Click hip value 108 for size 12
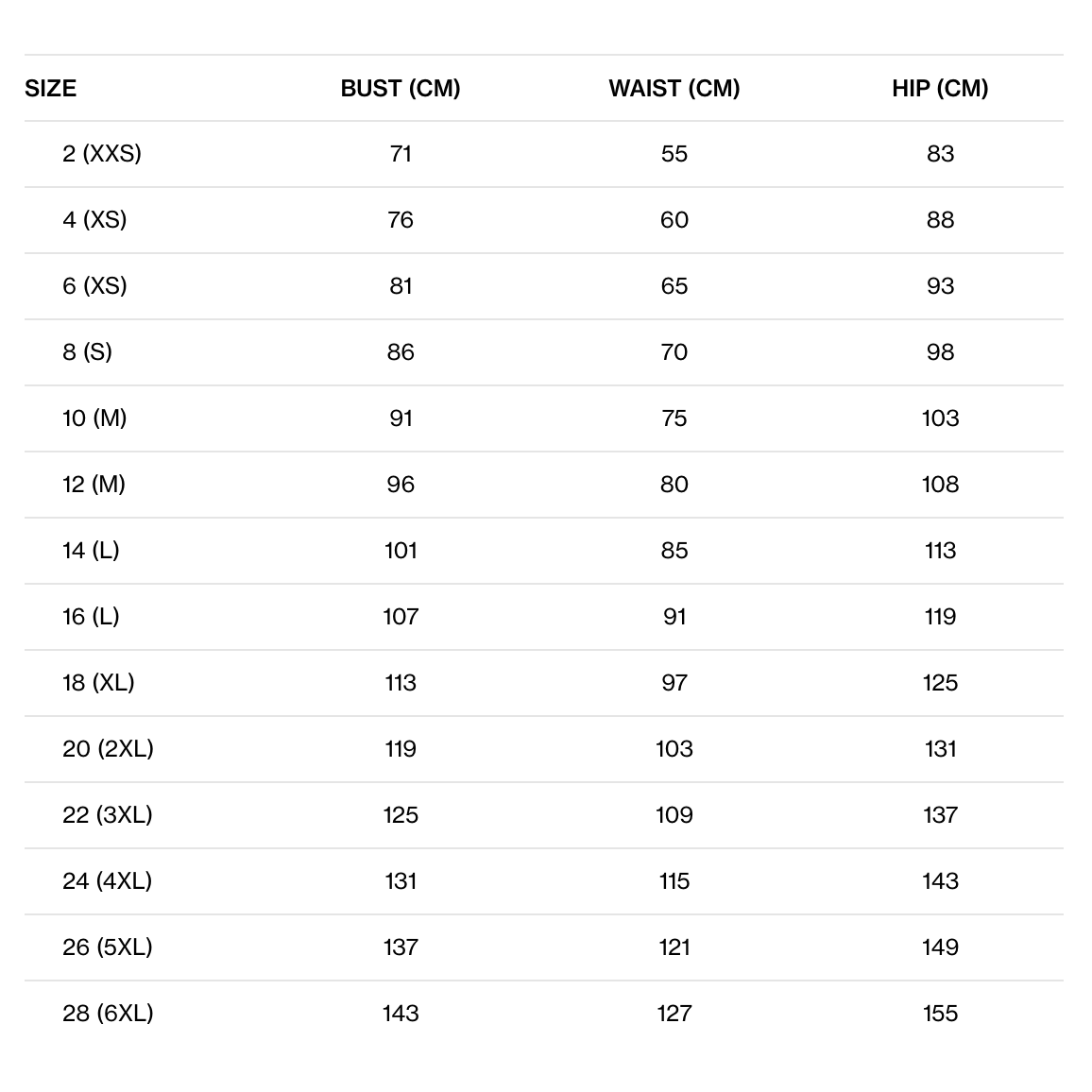The width and height of the screenshot is (1092, 1092). [x=940, y=484]
